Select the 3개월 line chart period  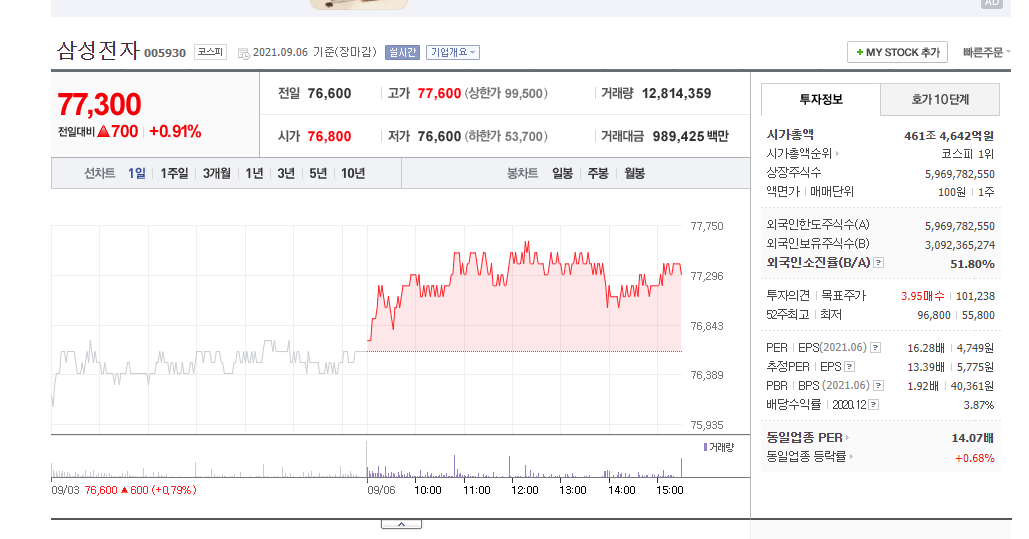click(x=217, y=173)
